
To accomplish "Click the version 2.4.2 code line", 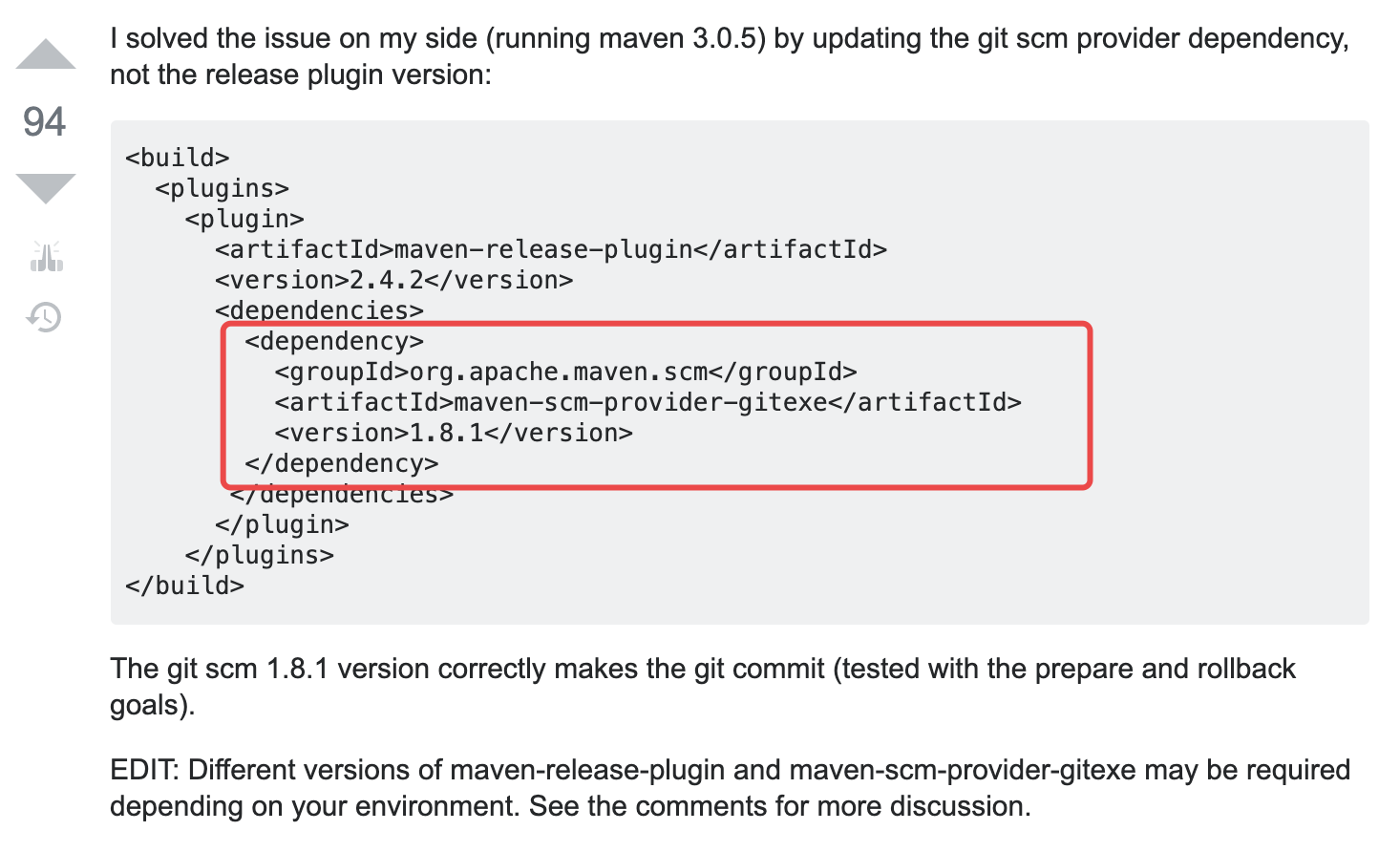I will [x=393, y=280].
